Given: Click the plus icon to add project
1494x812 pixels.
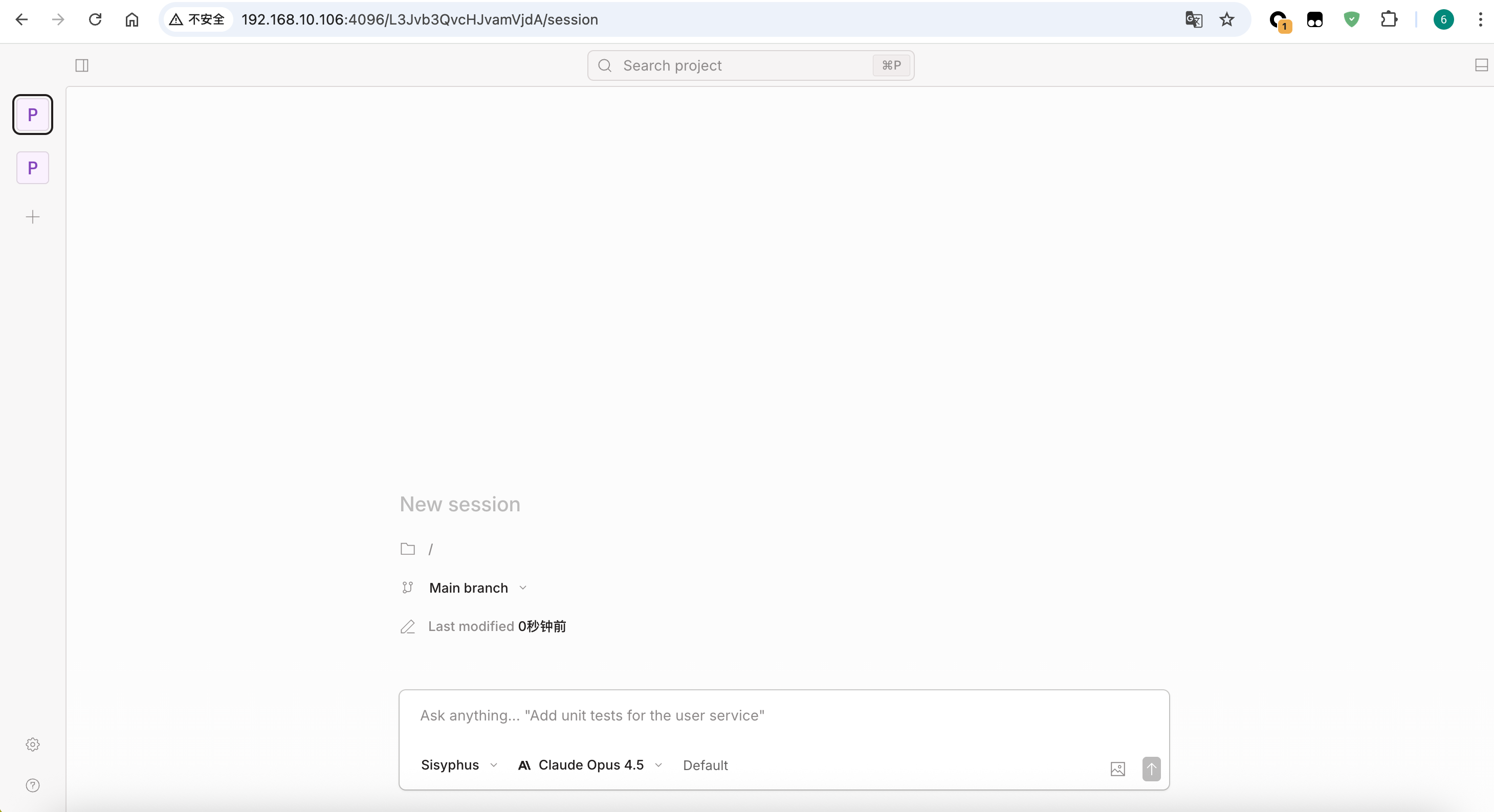Looking at the screenshot, I should click(x=32, y=217).
